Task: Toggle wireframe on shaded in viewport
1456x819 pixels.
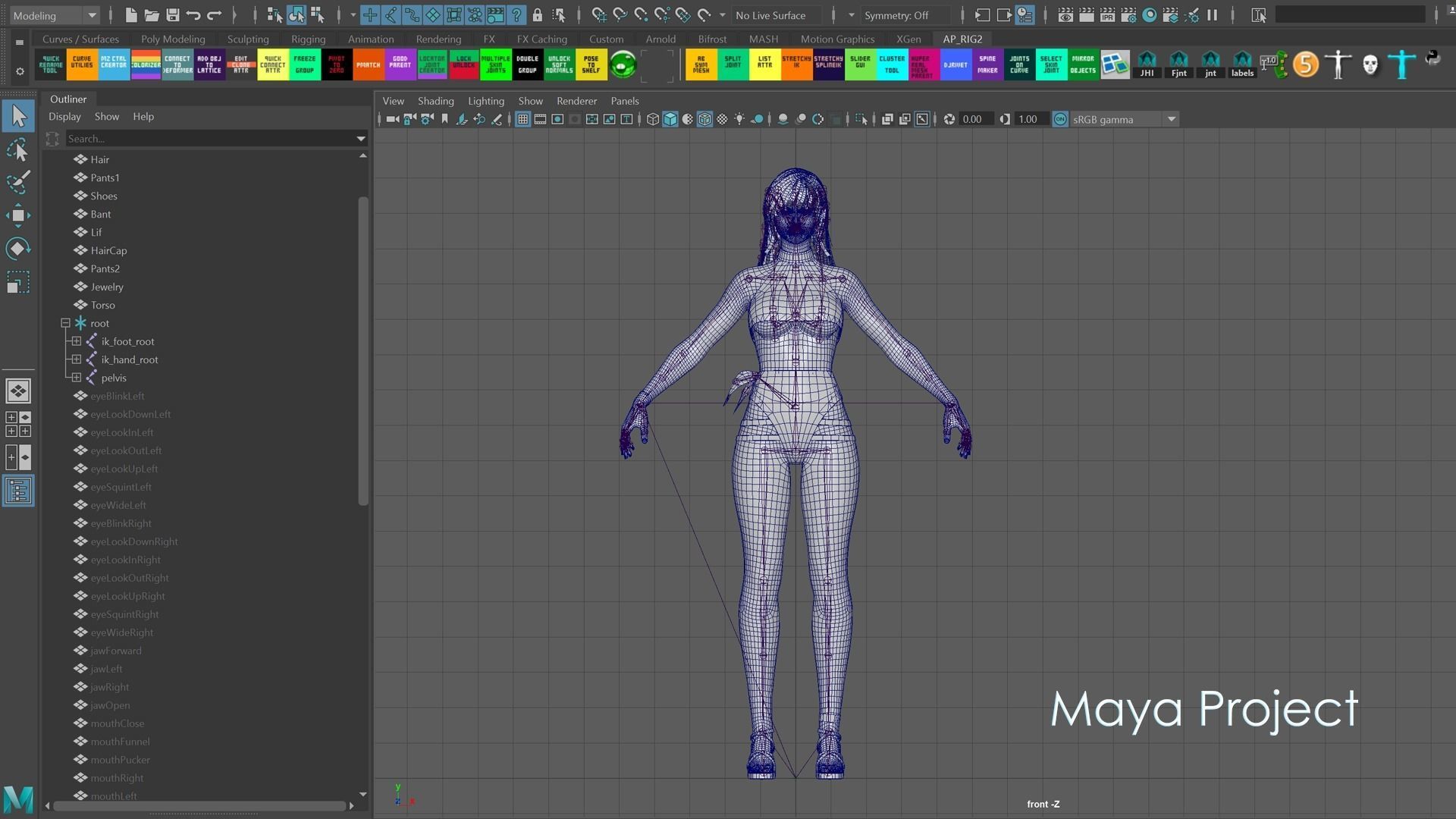Action: (x=704, y=119)
